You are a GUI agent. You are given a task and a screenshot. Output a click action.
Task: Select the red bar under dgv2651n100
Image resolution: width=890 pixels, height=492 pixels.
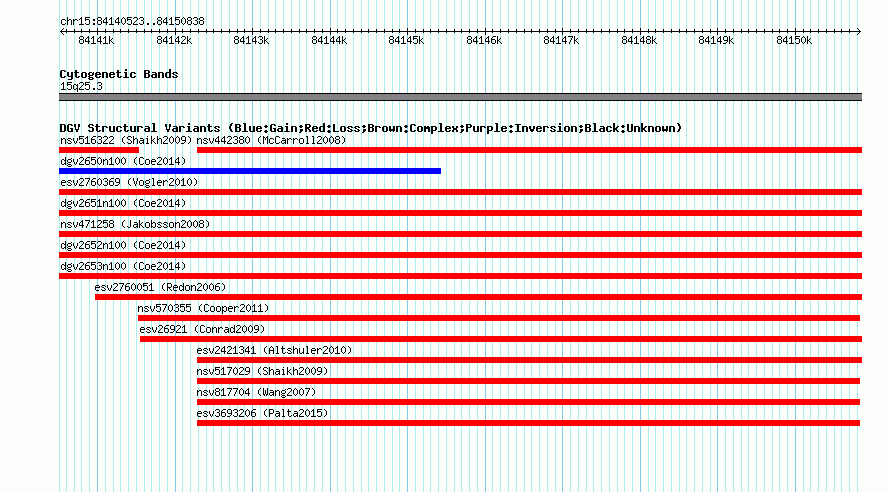(x=460, y=213)
